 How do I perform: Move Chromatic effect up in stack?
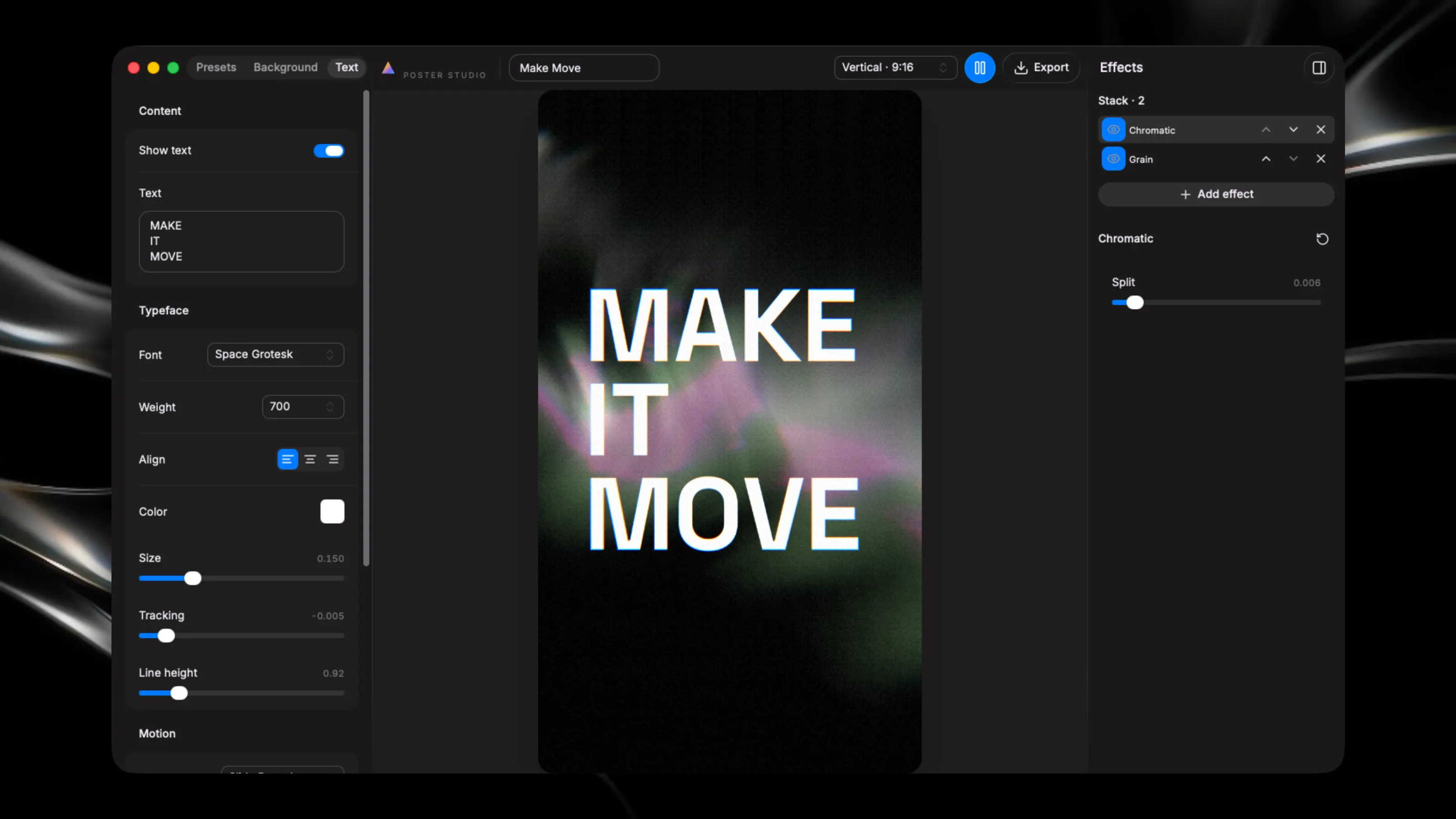tap(1266, 130)
